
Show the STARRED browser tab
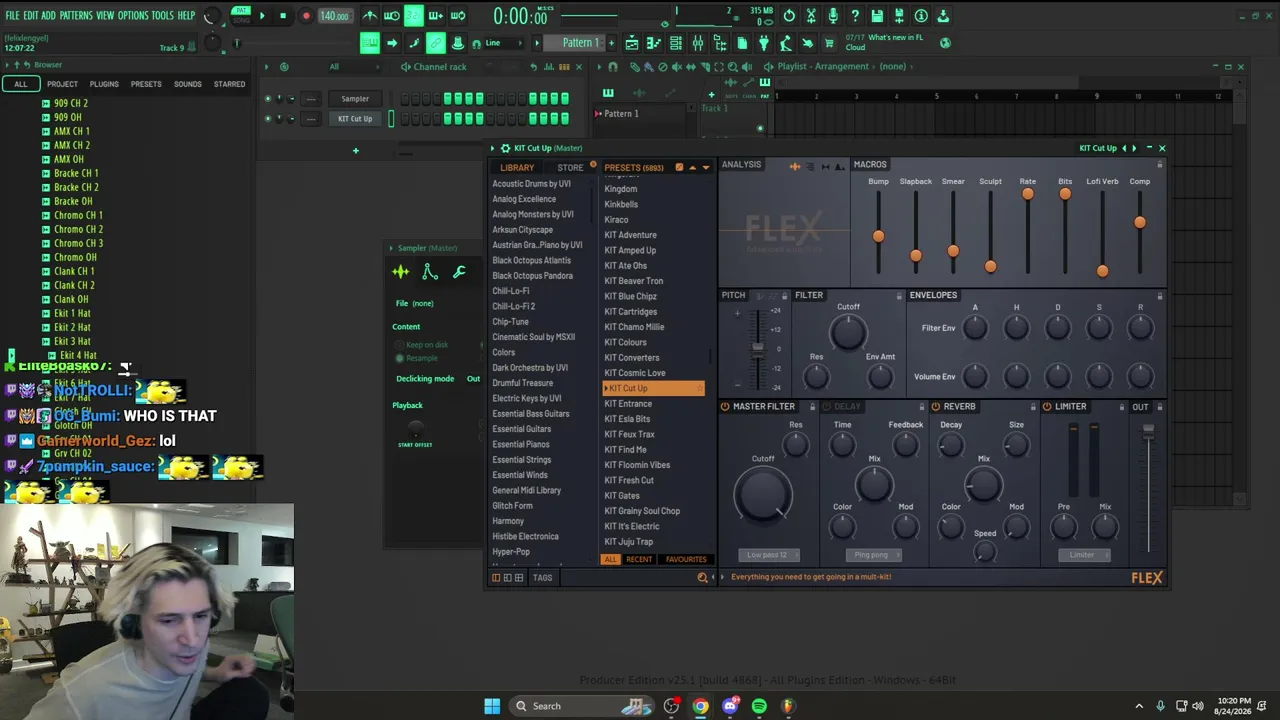click(x=229, y=84)
